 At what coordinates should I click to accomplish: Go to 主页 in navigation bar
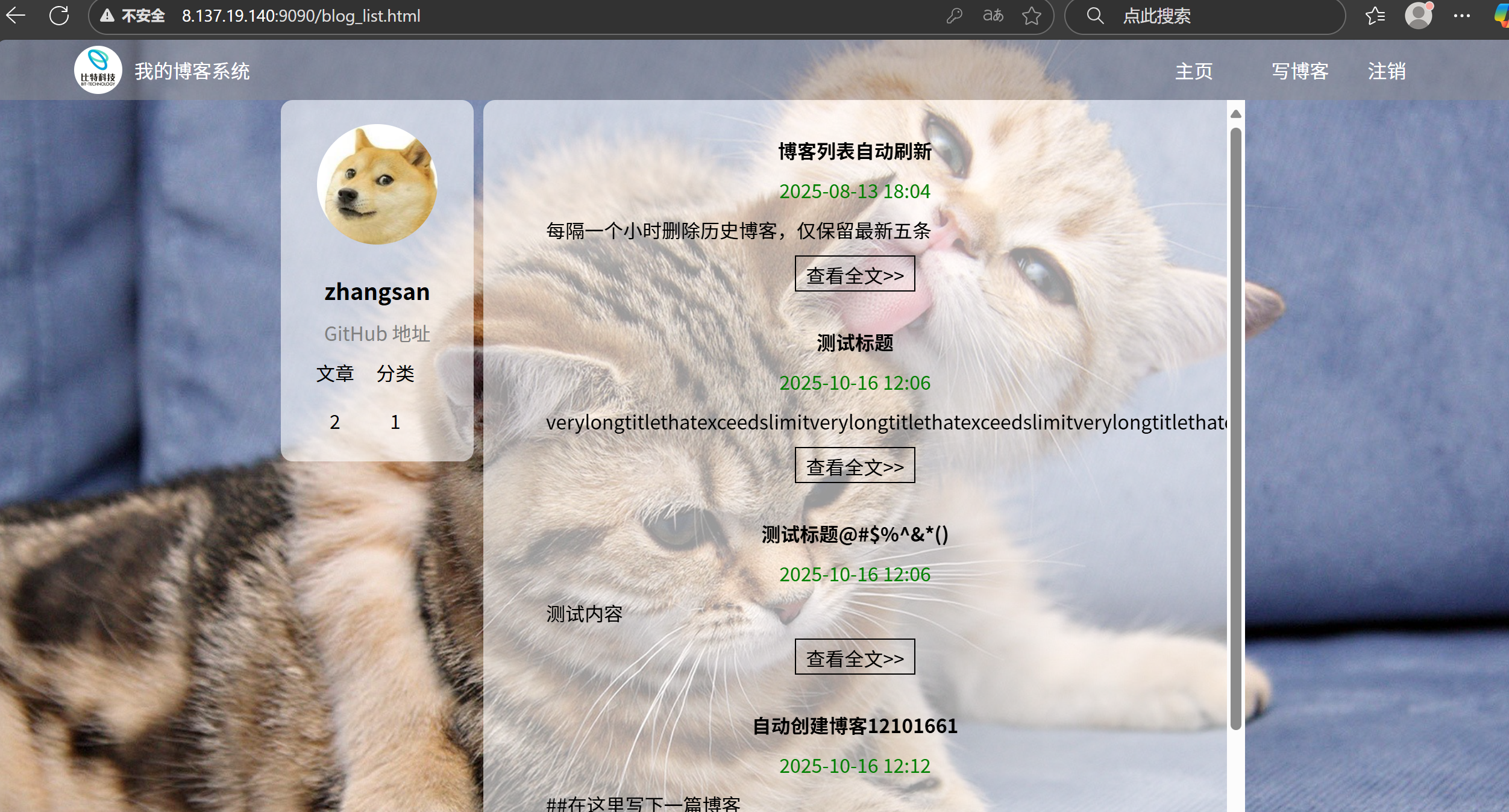[x=1193, y=72]
